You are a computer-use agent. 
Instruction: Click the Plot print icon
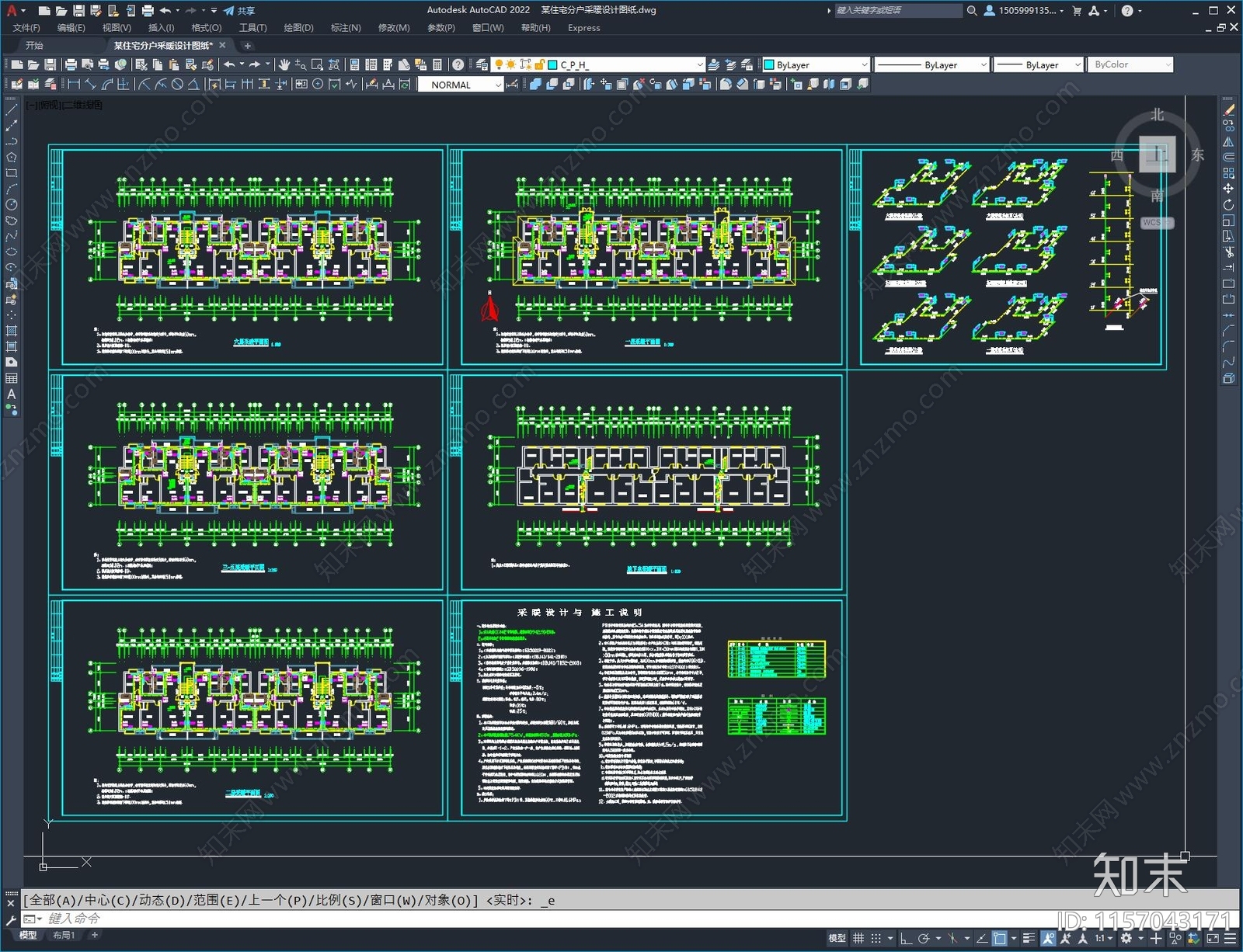(x=71, y=64)
